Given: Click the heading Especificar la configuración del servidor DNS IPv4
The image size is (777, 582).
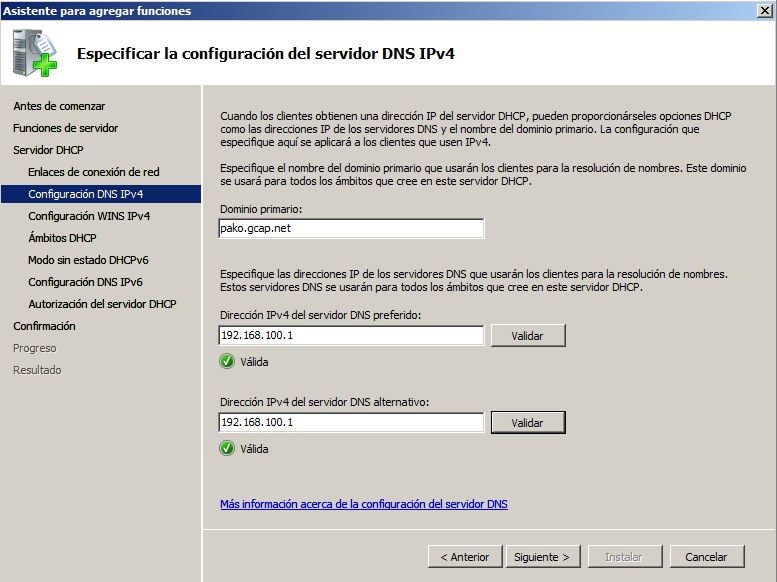Looking at the screenshot, I should point(266,54).
